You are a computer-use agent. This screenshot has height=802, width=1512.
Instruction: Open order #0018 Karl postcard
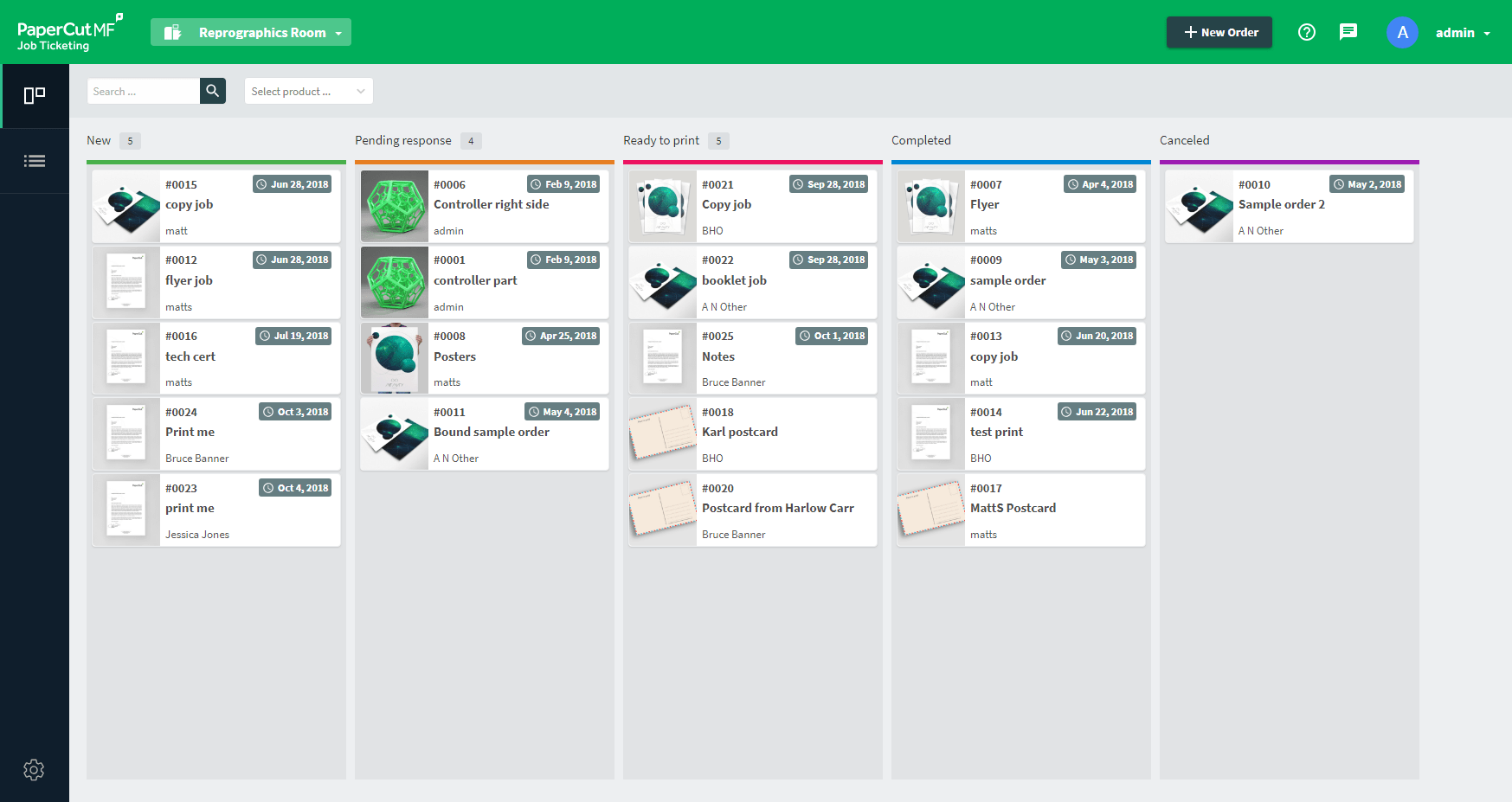(x=753, y=434)
